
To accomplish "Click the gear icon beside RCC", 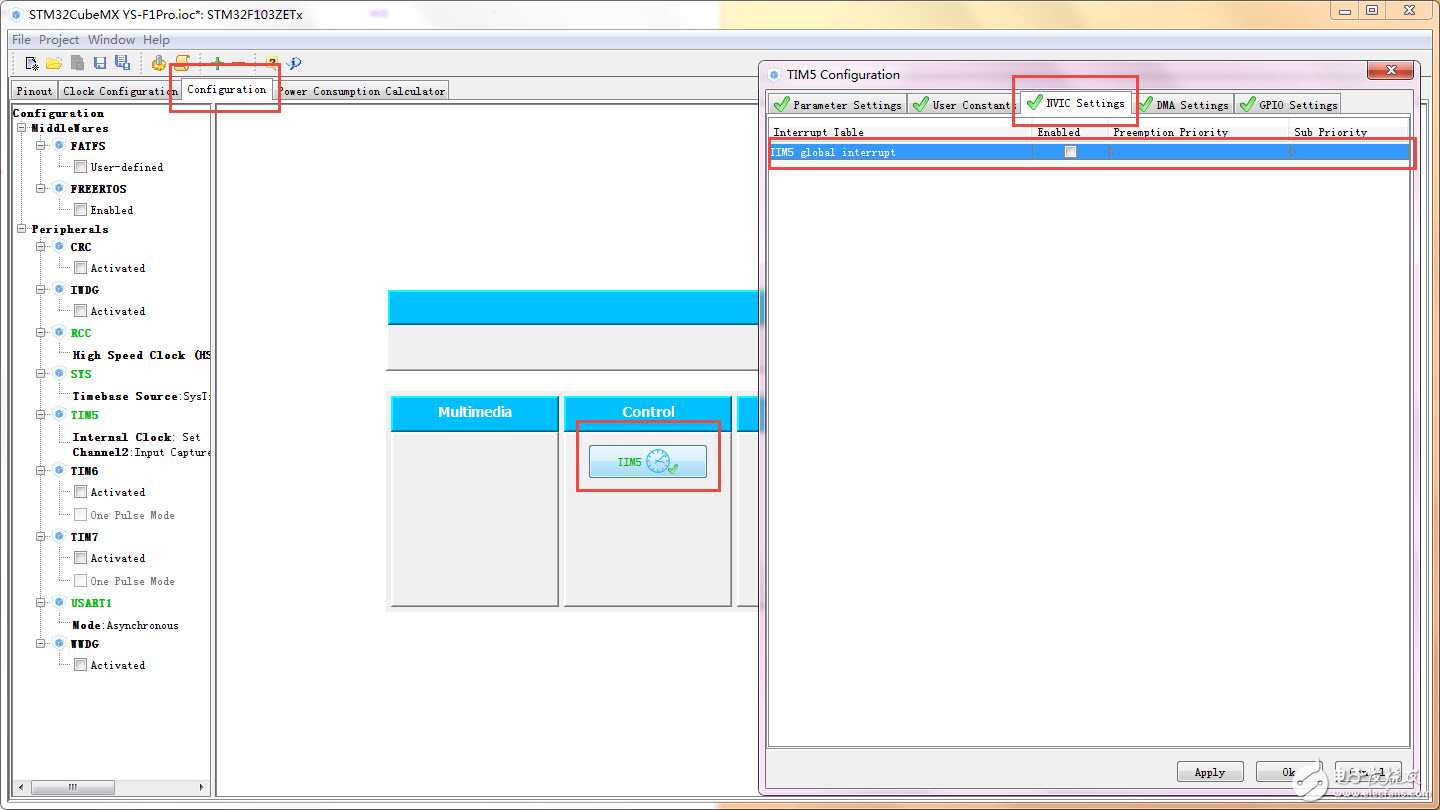I will pos(59,332).
